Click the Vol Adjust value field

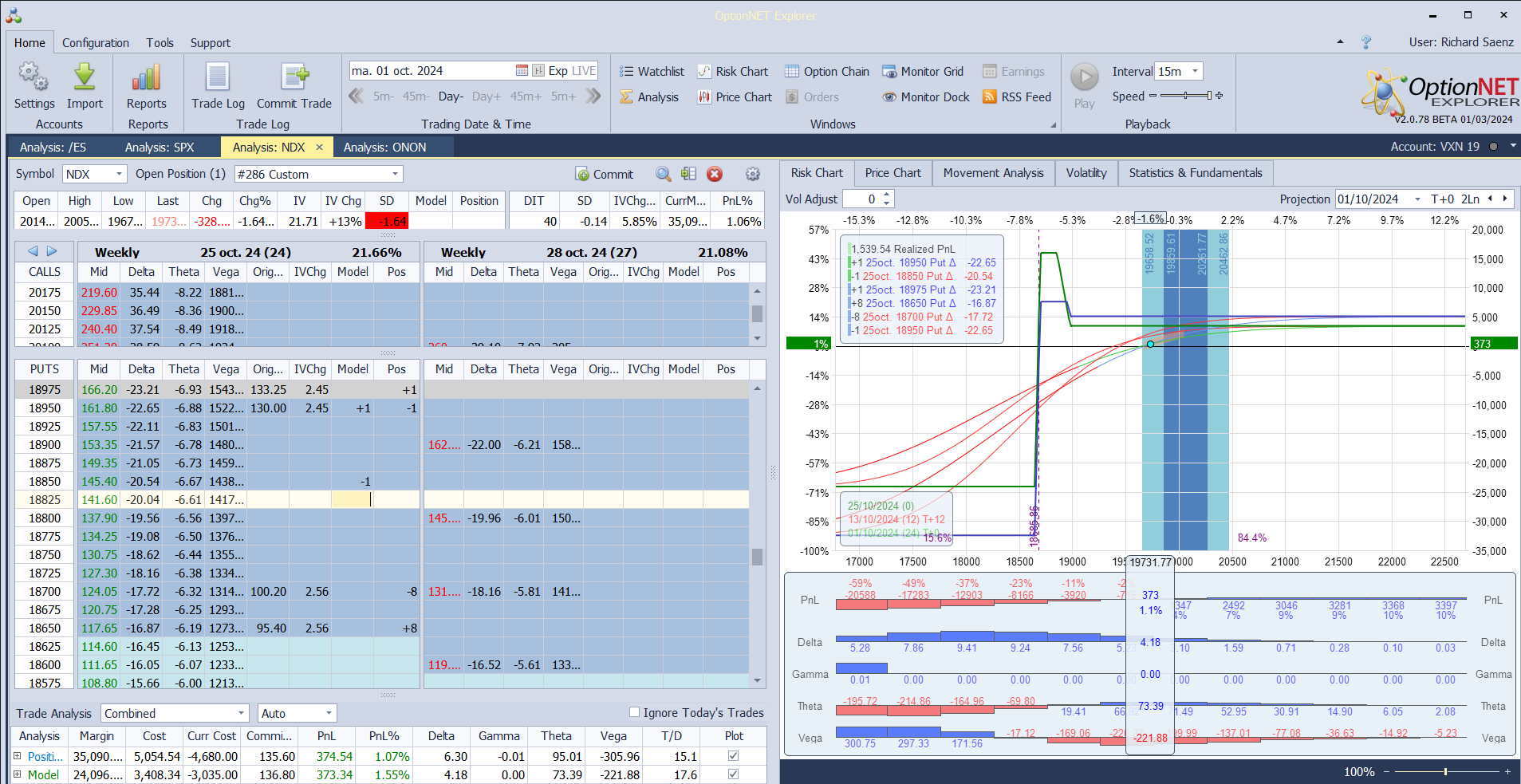click(862, 199)
